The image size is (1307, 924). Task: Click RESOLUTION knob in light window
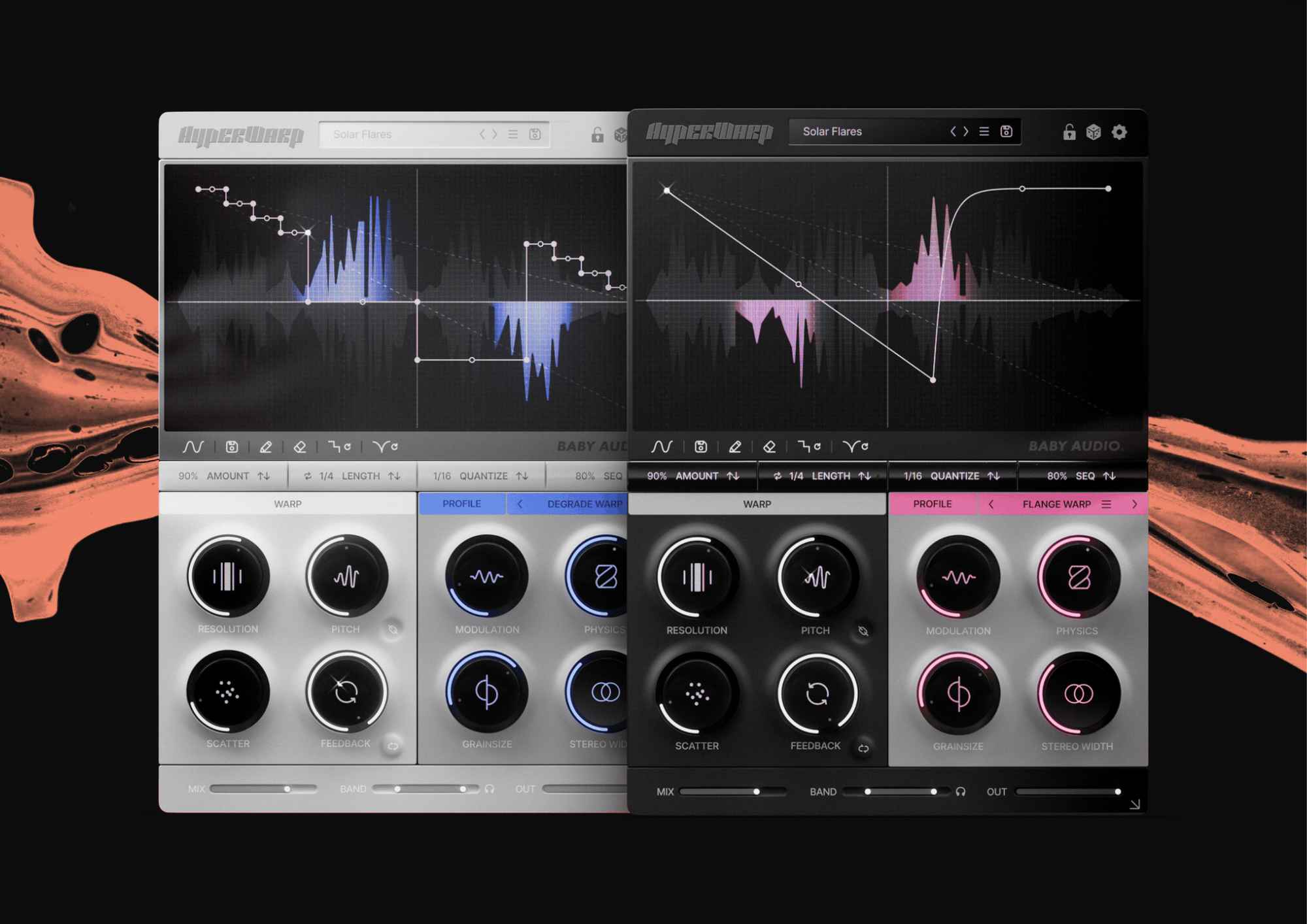click(227, 576)
